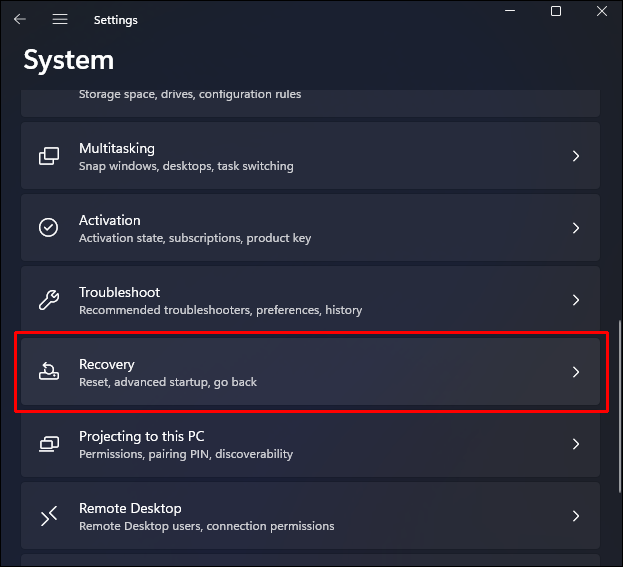This screenshot has width=623, height=567.
Task: Click the back arrow in title bar
Action: pos(20,19)
